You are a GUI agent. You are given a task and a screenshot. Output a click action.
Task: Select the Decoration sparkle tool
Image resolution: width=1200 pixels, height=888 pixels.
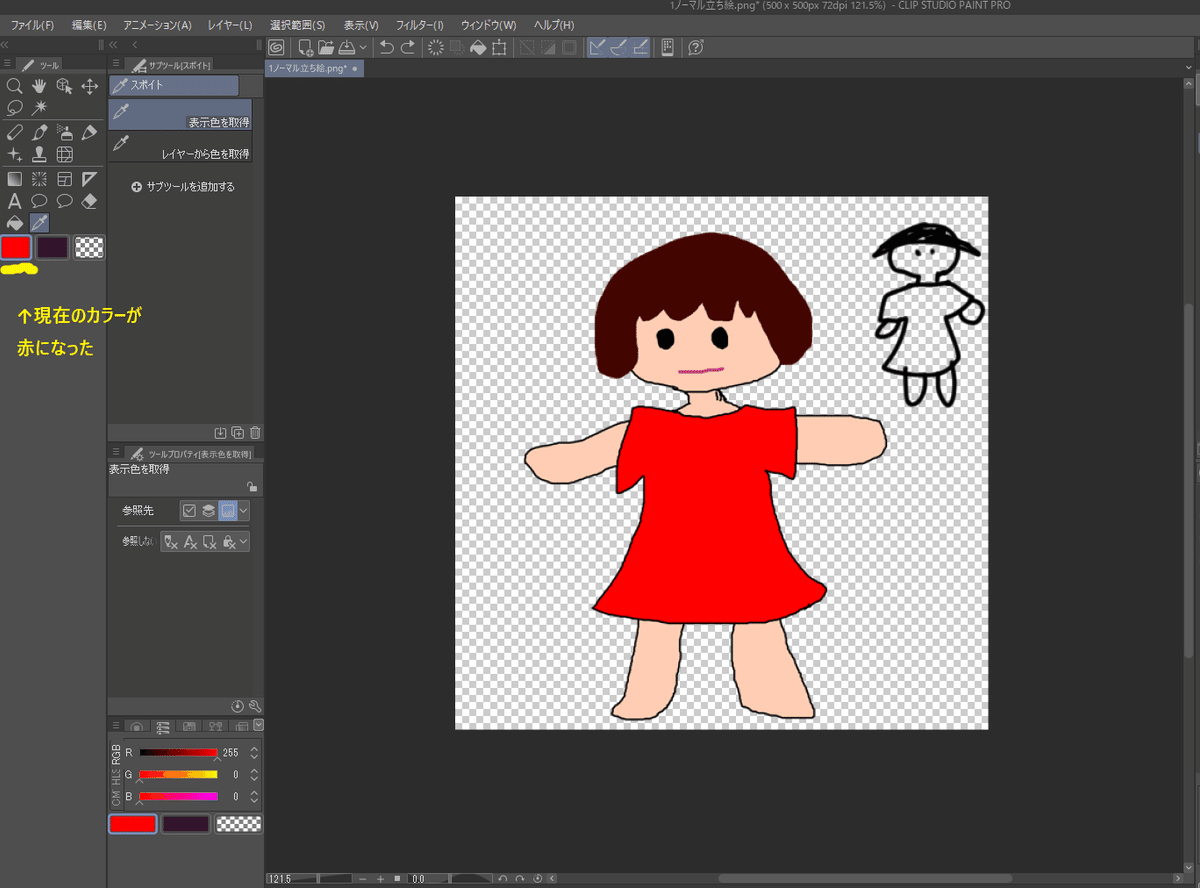coord(15,154)
